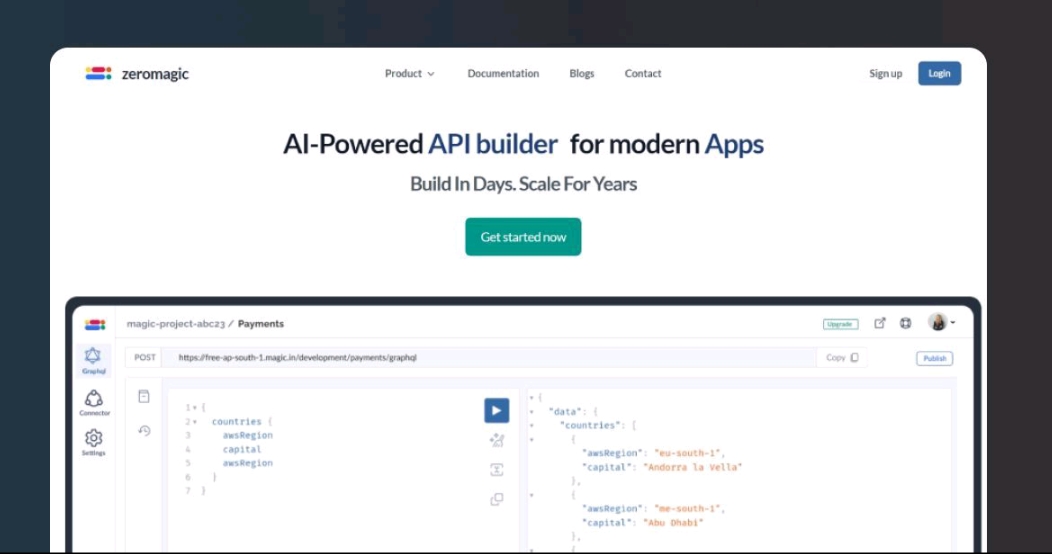Collapse the countries block on line 2
This screenshot has width=1052, height=554.
195,422
